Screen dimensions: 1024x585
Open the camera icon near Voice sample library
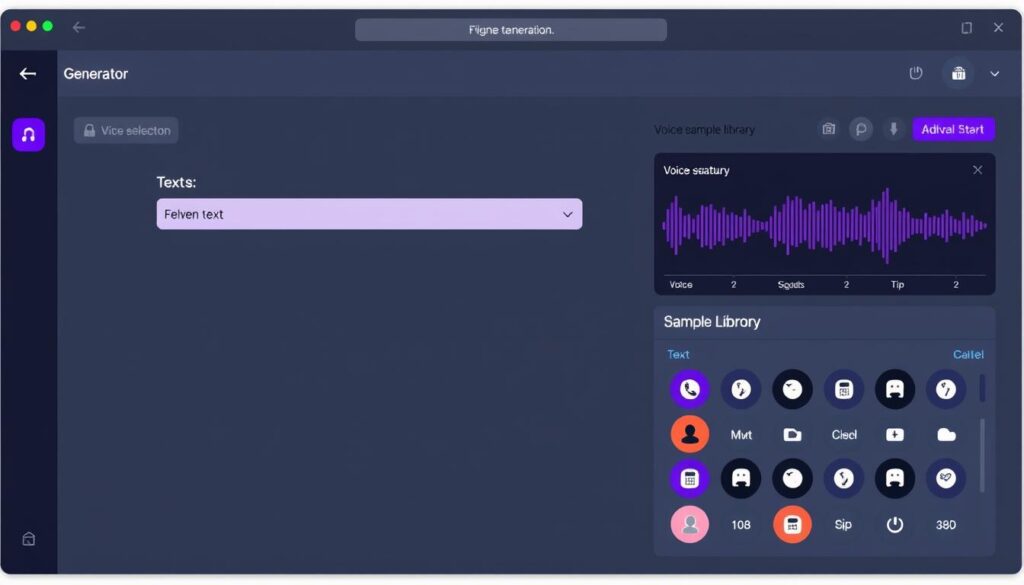(828, 128)
